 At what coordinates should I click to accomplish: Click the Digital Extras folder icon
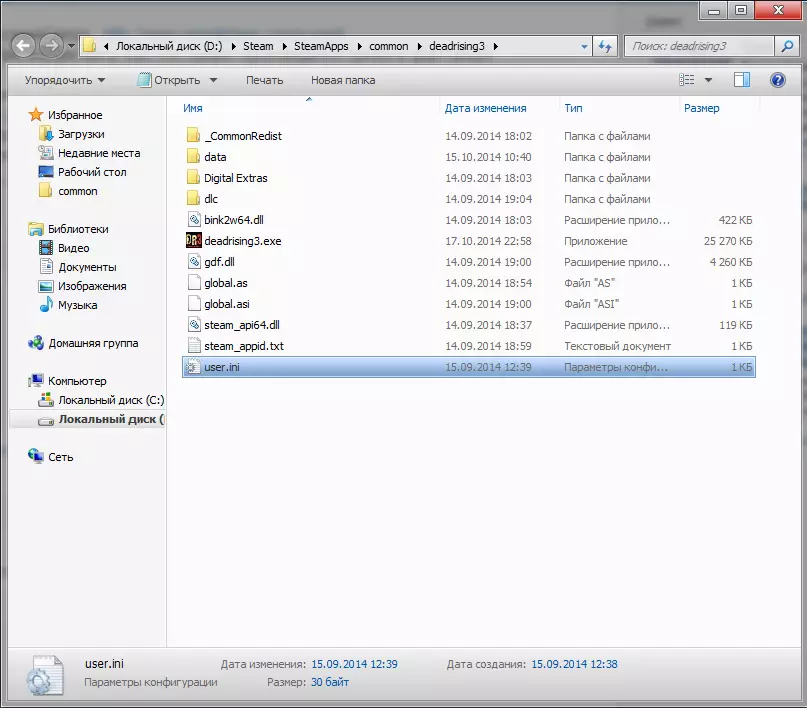click(194, 178)
